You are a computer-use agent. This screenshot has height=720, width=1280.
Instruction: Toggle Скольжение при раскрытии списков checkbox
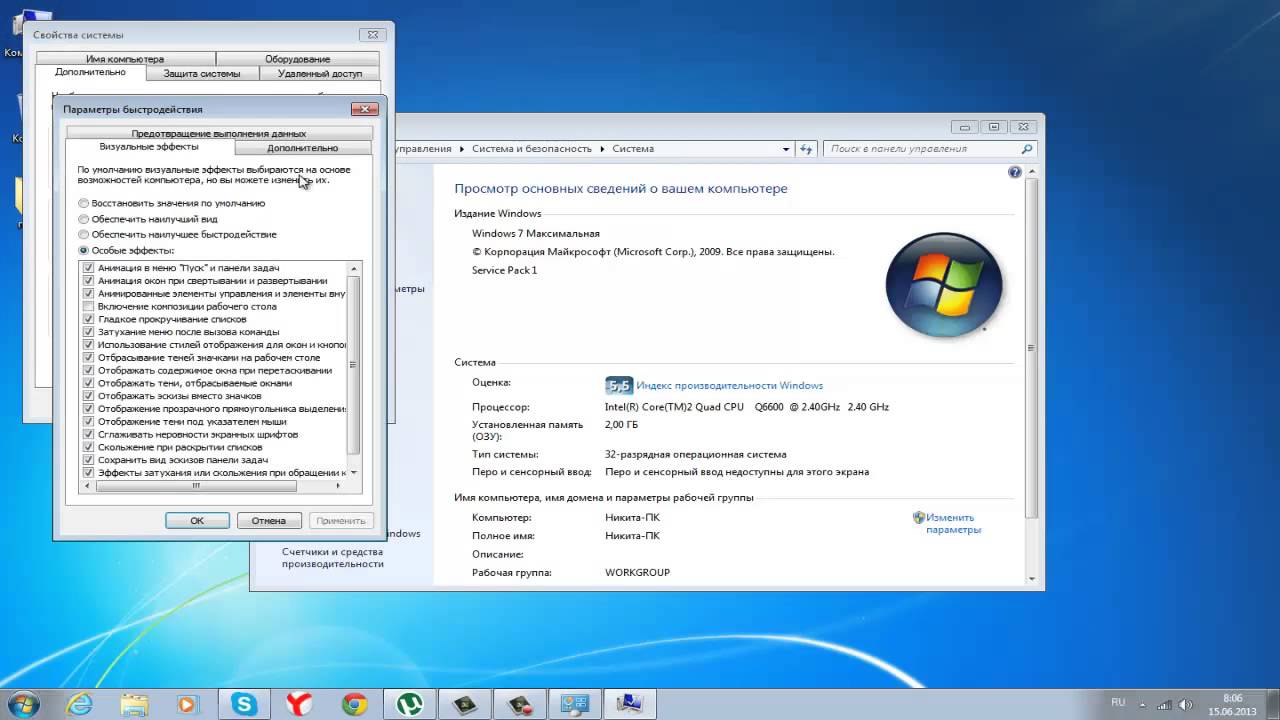tap(89, 447)
